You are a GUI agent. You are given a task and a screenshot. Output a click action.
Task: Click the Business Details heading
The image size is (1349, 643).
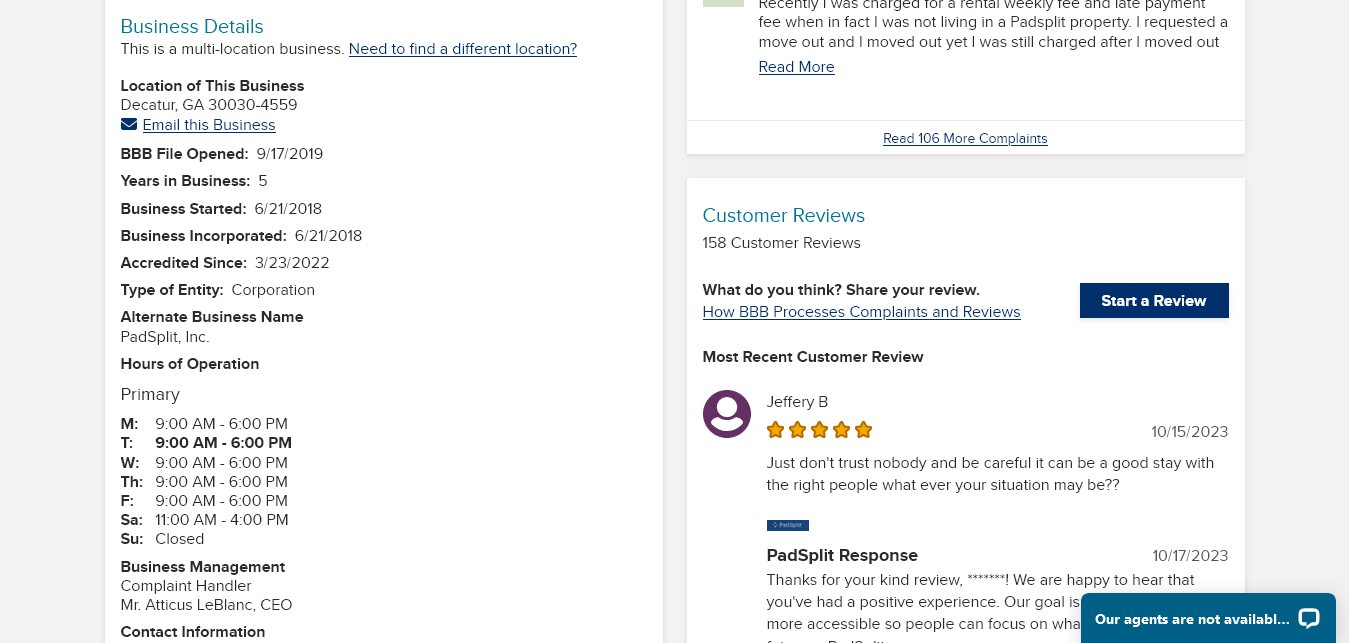192,27
